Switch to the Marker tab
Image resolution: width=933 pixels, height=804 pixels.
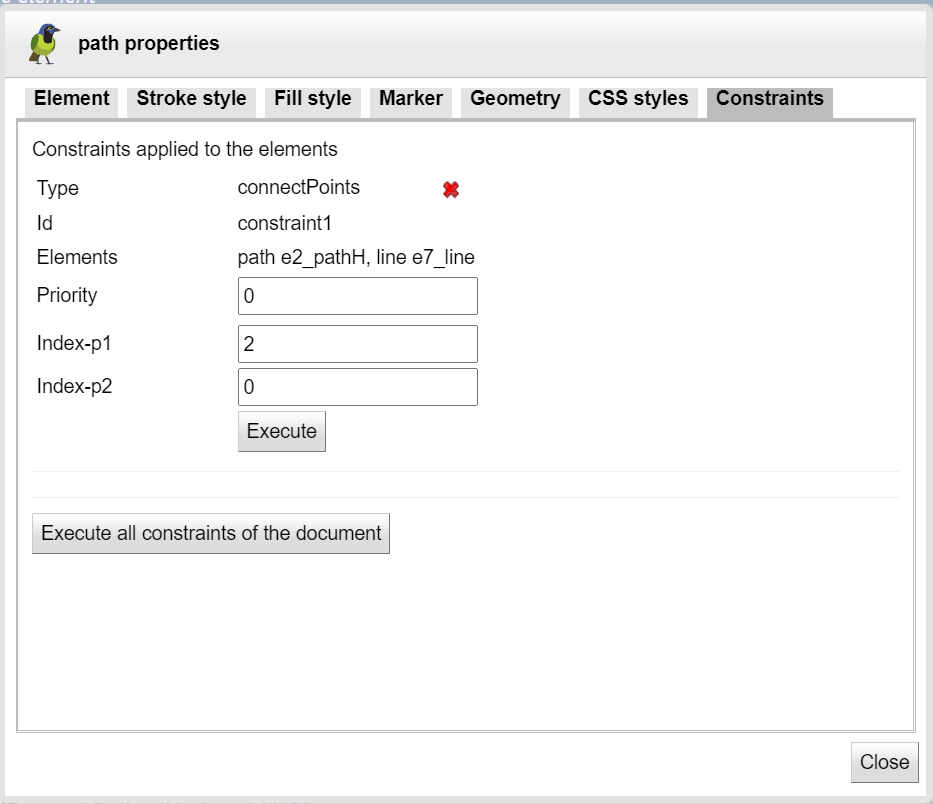coord(411,102)
